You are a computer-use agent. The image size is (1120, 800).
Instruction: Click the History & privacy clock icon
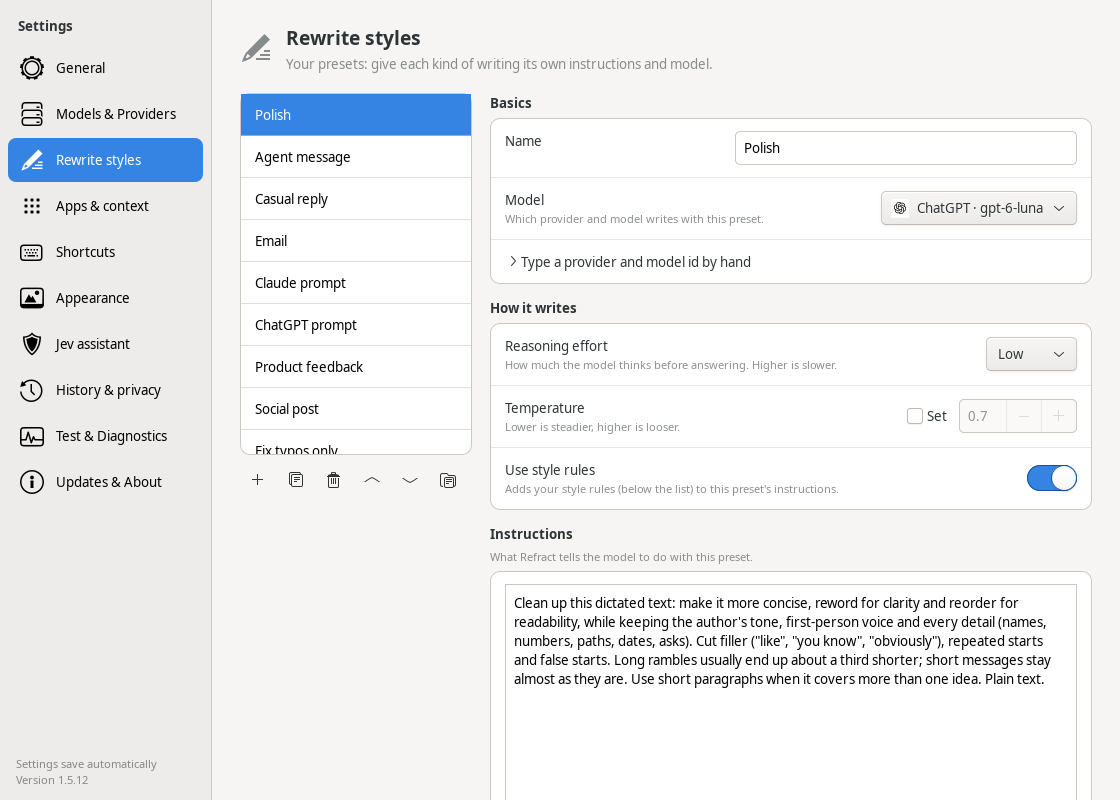[31, 390]
